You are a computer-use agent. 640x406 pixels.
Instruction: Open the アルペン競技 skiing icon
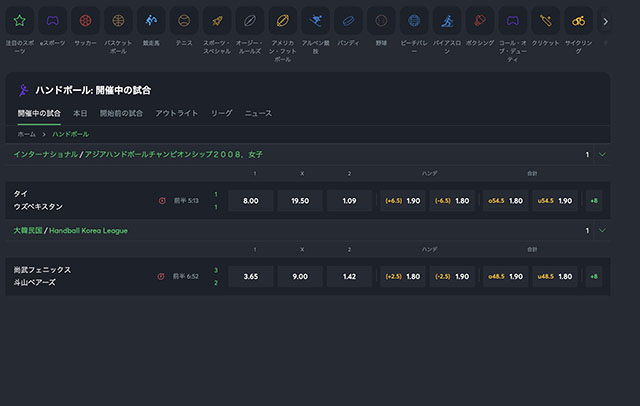point(316,20)
